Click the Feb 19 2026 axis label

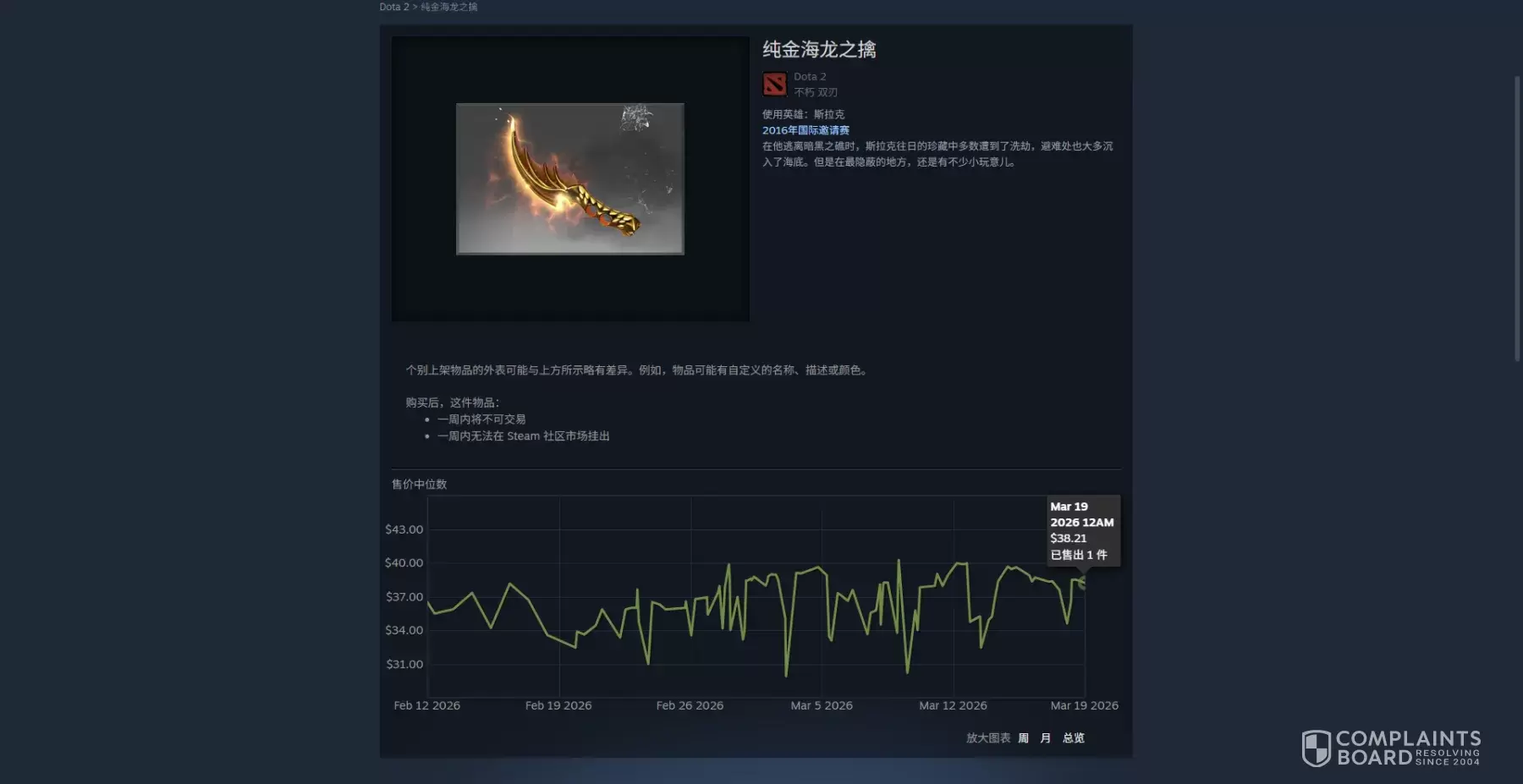(x=558, y=705)
